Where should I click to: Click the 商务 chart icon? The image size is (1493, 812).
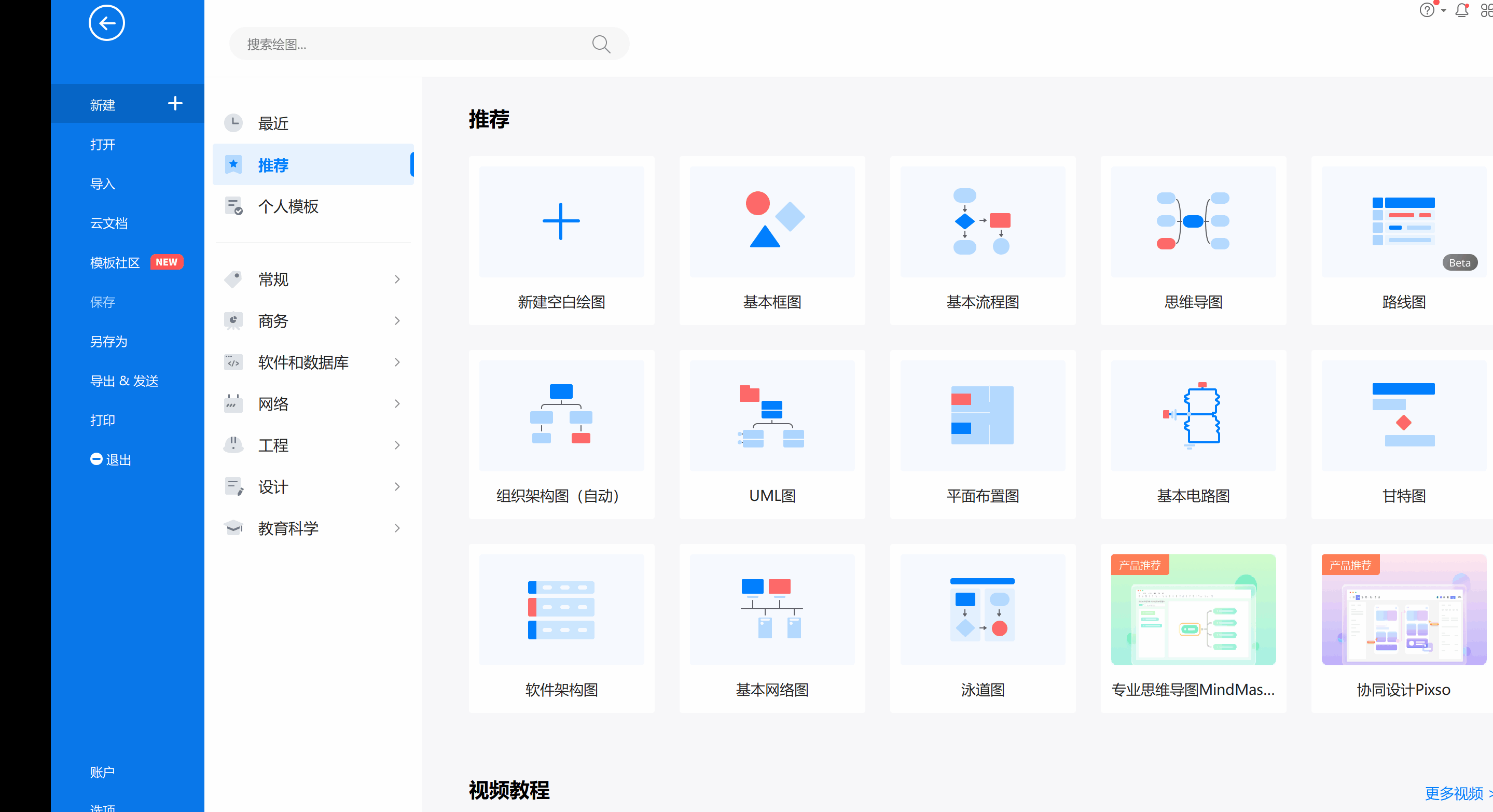pos(233,321)
